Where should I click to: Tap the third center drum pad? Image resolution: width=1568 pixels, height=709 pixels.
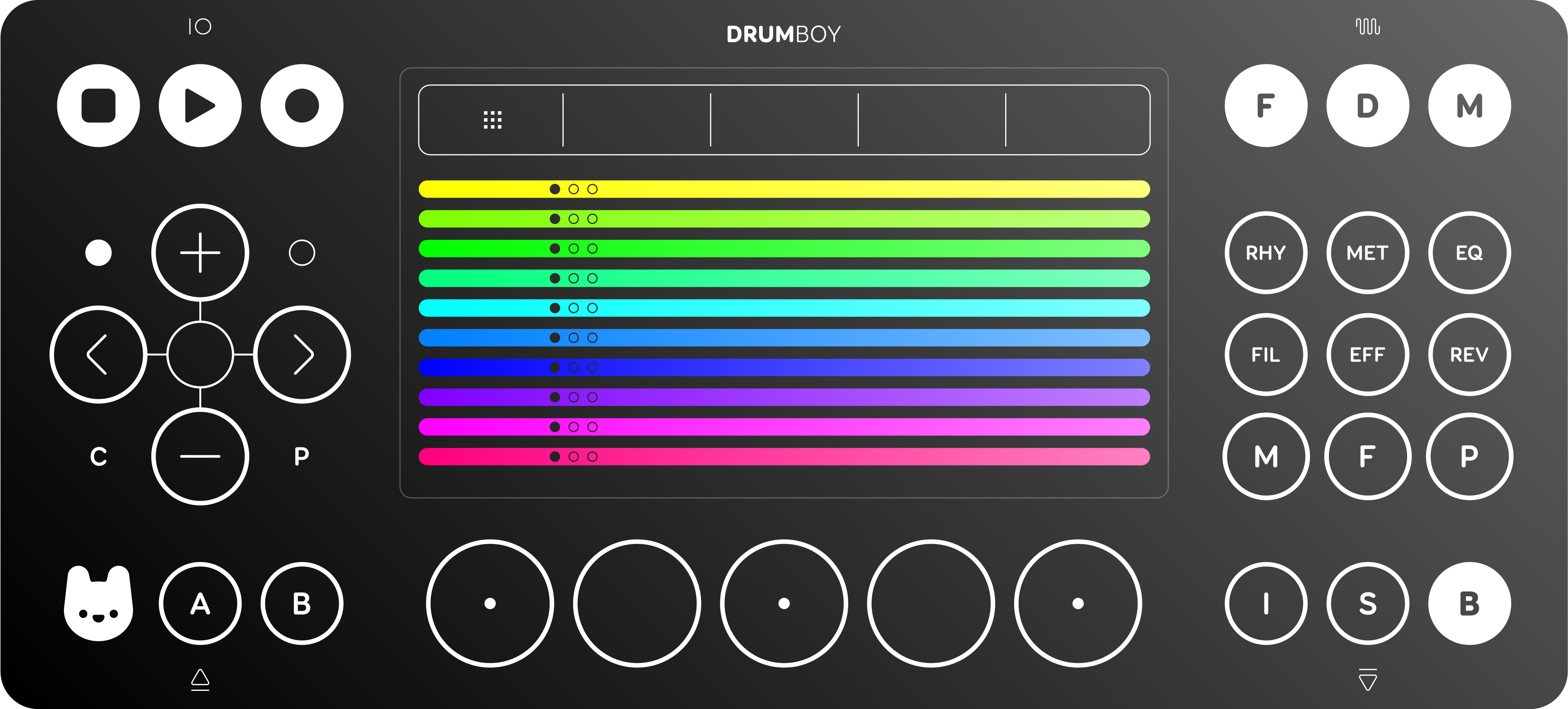tap(784, 604)
